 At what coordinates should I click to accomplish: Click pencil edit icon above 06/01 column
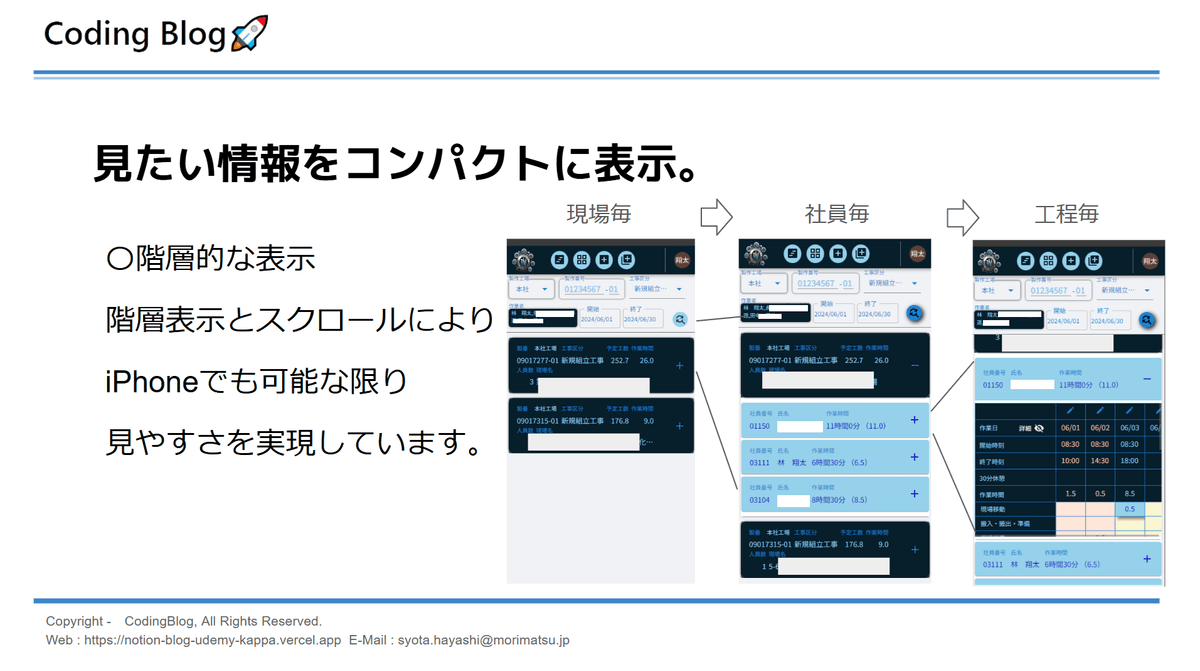tap(1070, 411)
